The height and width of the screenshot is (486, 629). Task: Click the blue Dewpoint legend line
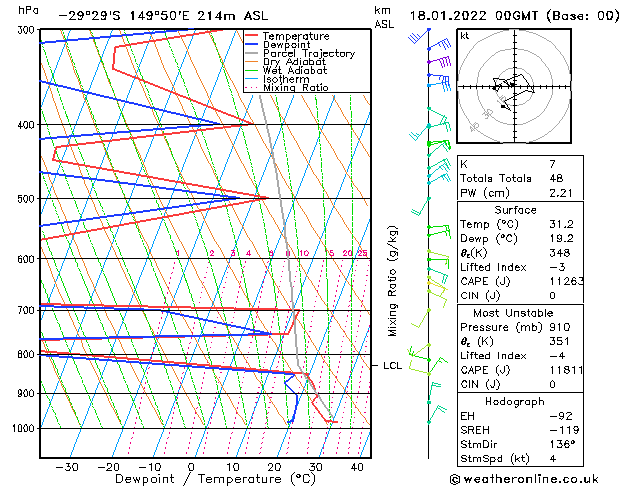252,45
